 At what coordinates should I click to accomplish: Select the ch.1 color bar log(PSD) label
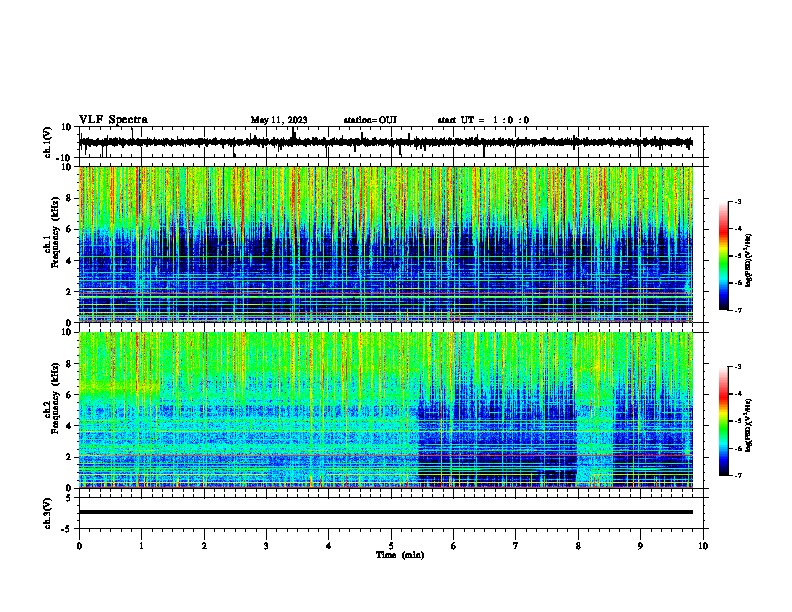pyautogui.click(x=749, y=260)
